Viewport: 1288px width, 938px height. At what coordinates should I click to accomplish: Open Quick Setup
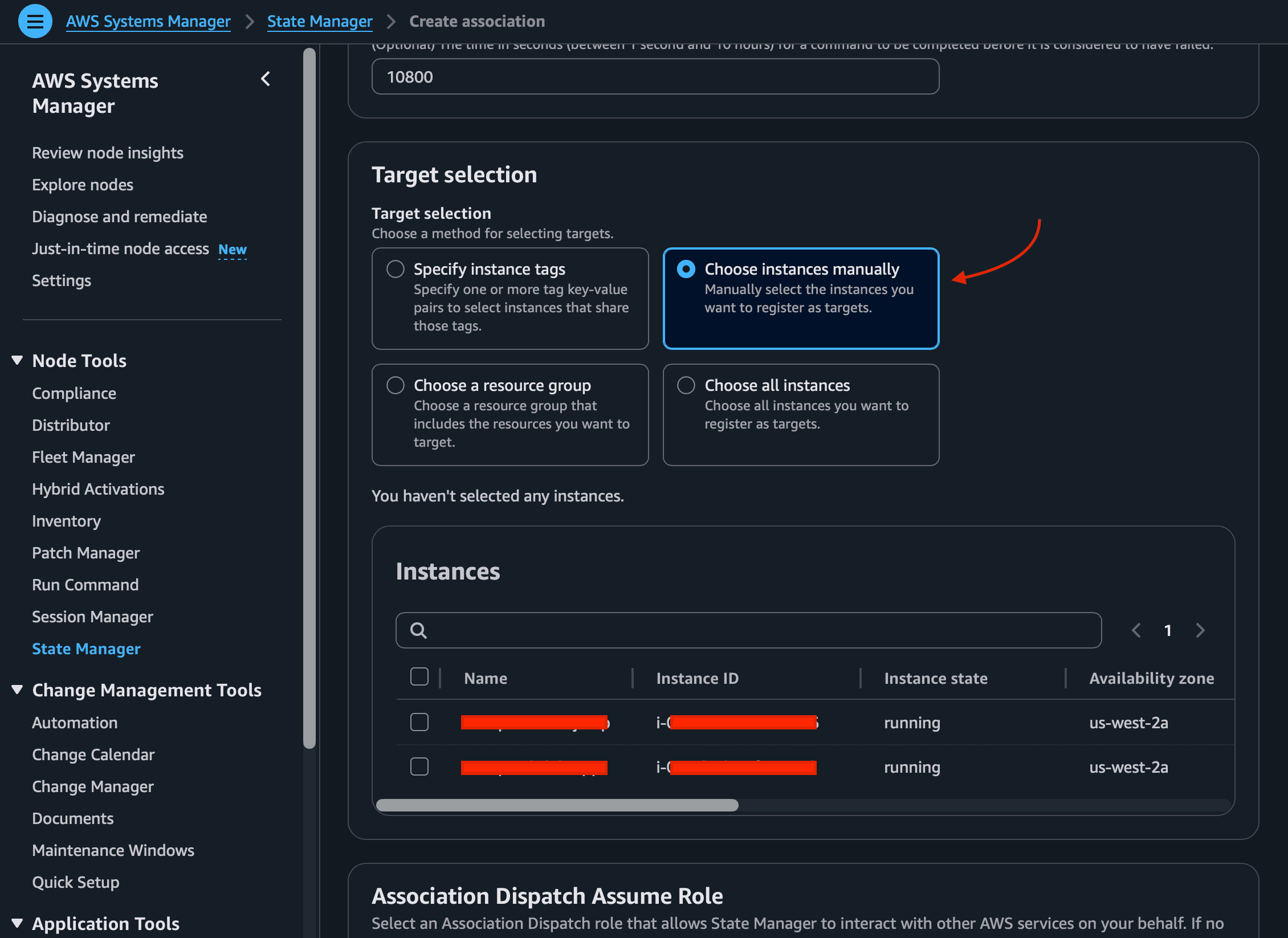(x=76, y=882)
